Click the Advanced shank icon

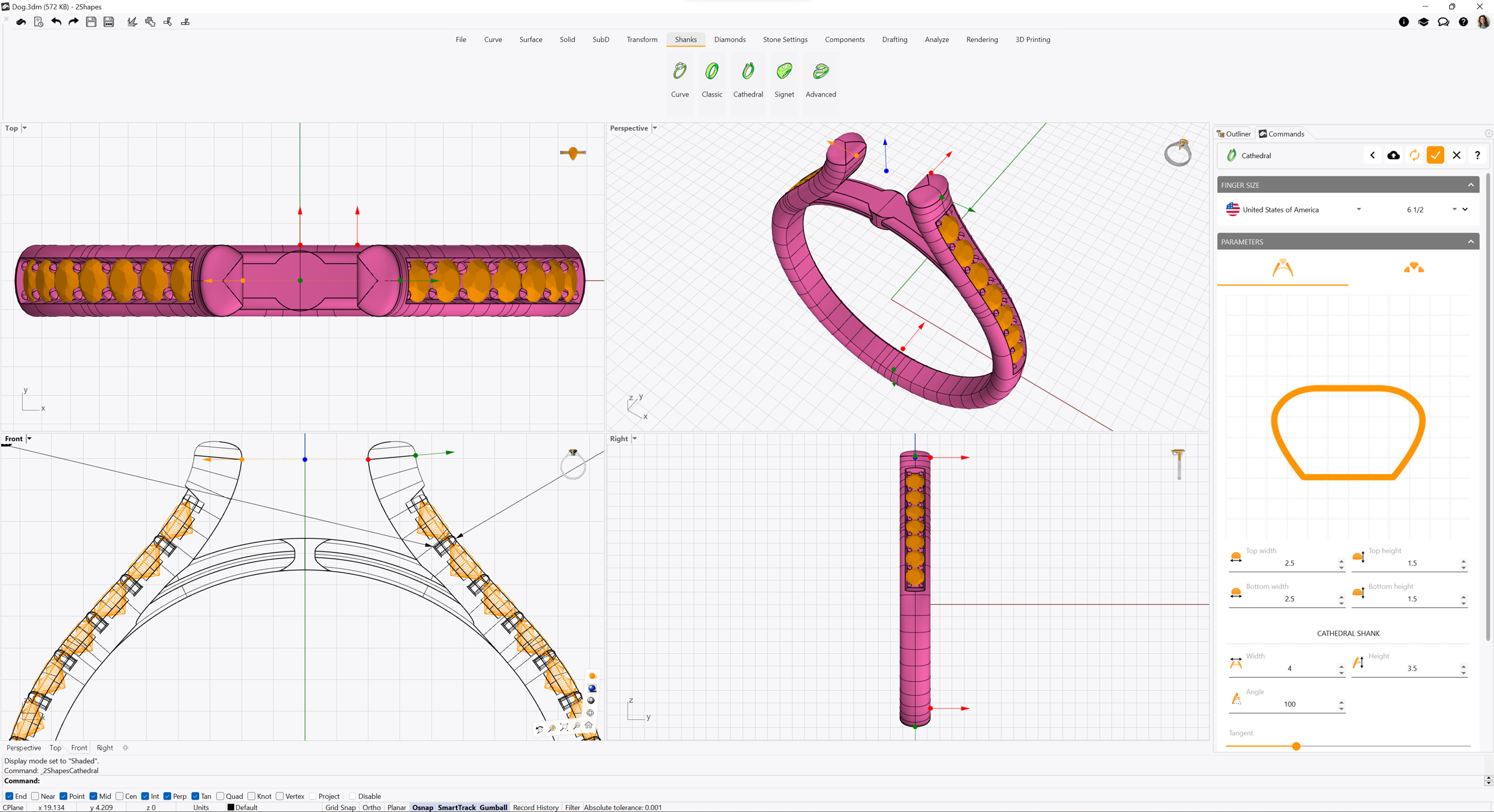click(x=820, y=71)
